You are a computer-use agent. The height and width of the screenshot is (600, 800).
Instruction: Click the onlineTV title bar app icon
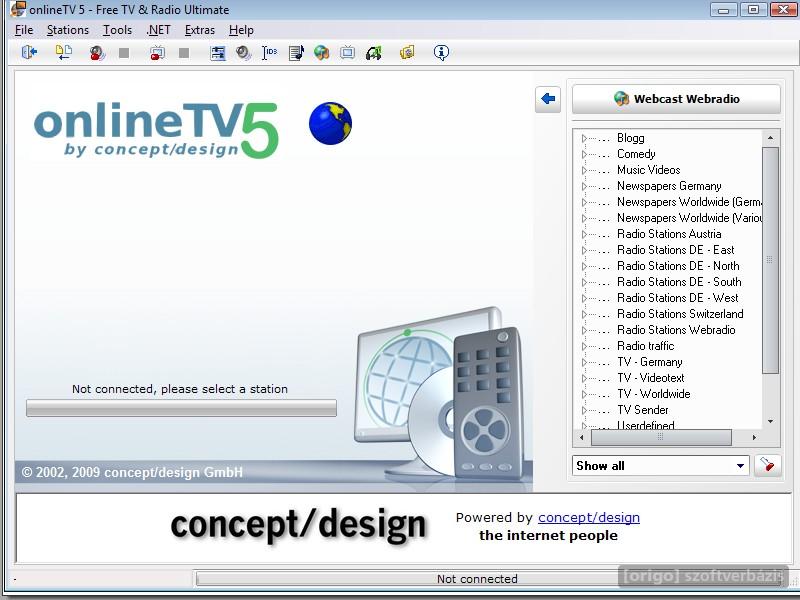pyautogui.click(x=18, y=9)
